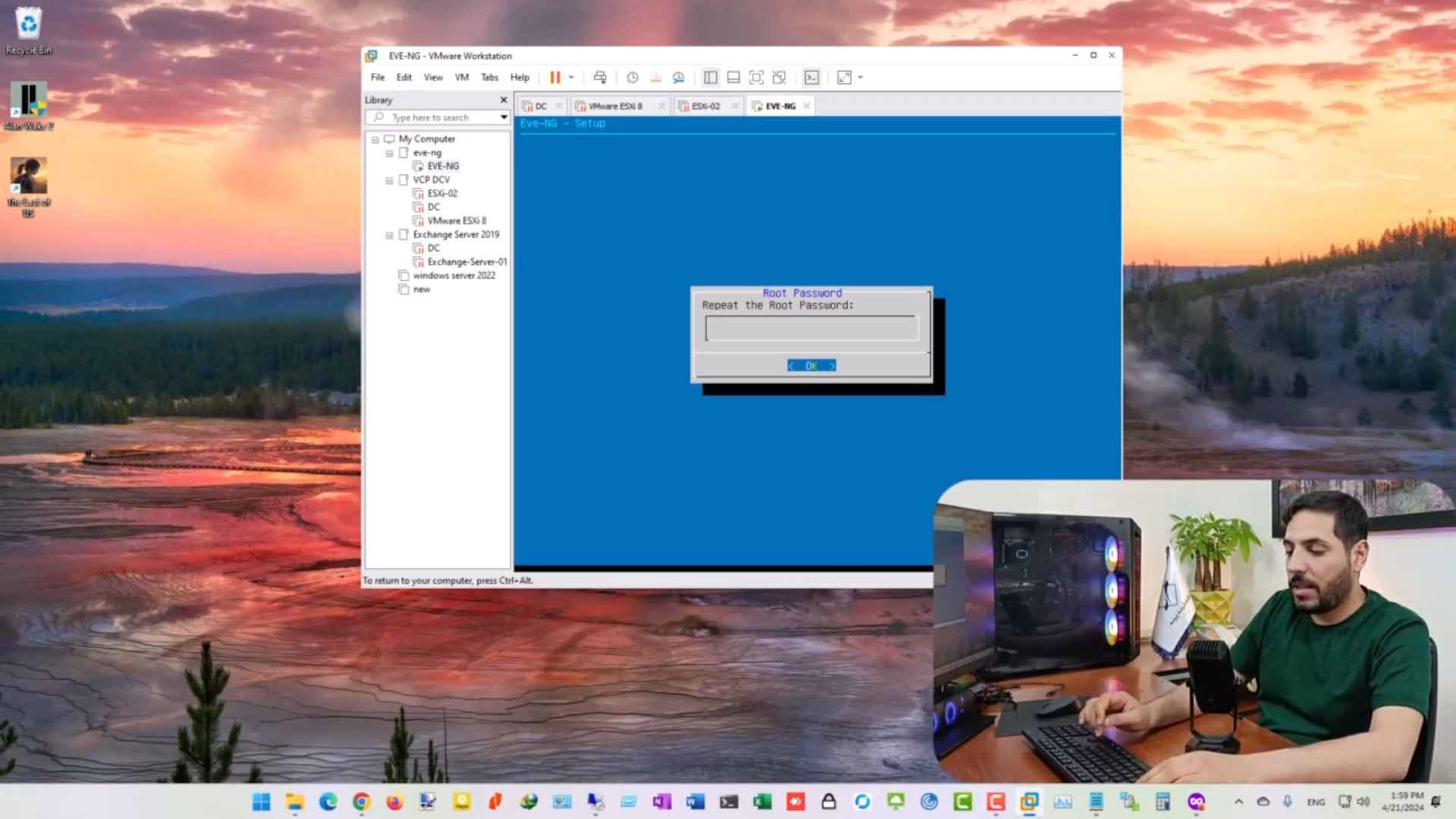
Task: Launch Microsoft Edge from the taskbar
Action: tap(328, 802)
